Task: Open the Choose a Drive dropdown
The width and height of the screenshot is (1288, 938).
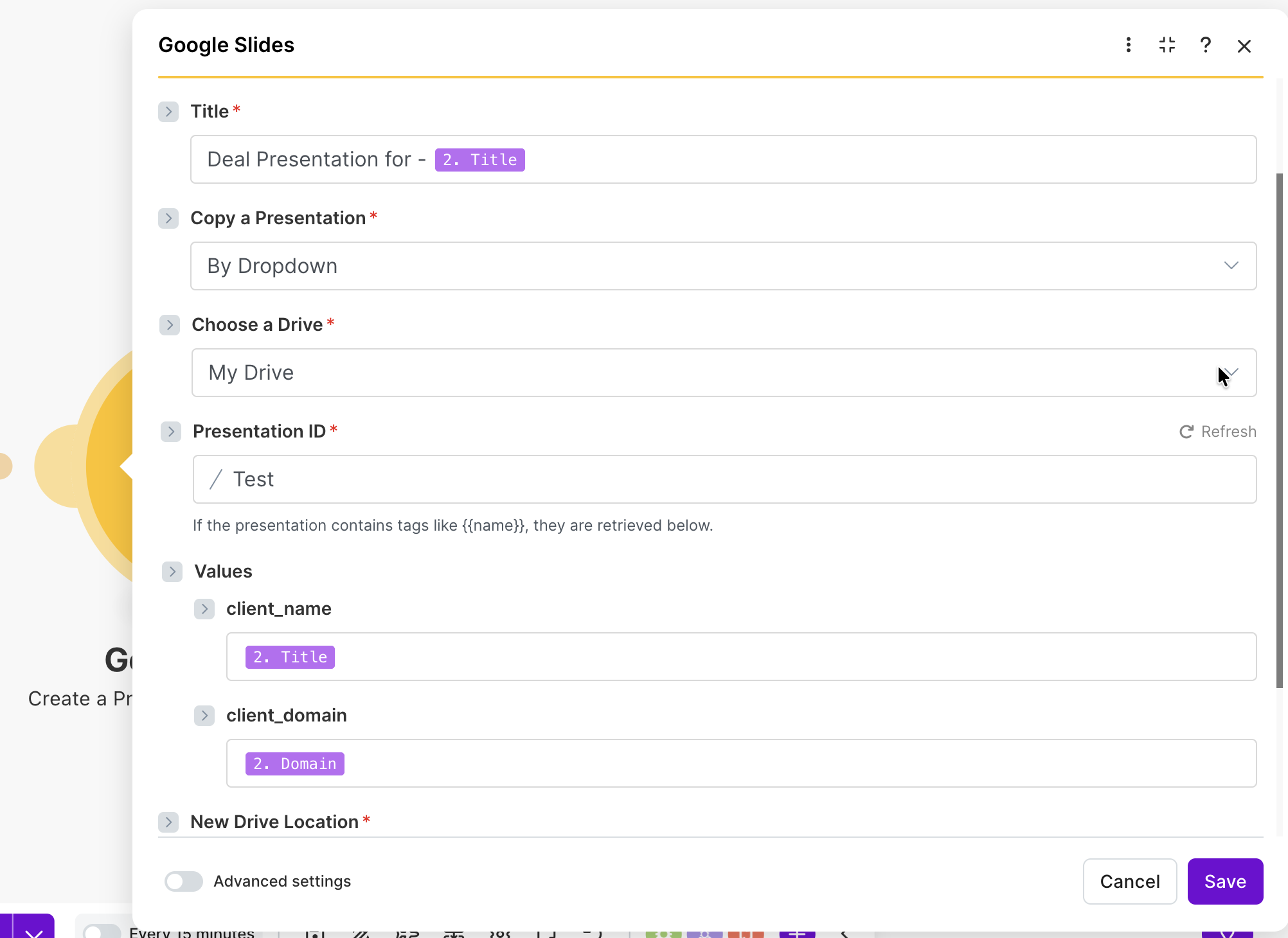Action: (x=723, y=373)
